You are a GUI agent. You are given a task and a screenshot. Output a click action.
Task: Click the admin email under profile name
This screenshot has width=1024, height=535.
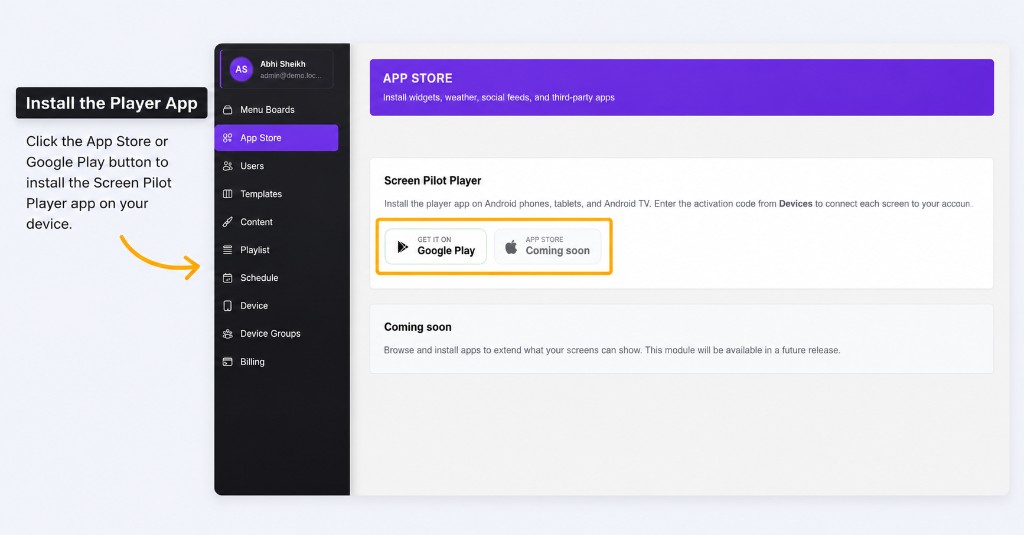coord(291,76)
